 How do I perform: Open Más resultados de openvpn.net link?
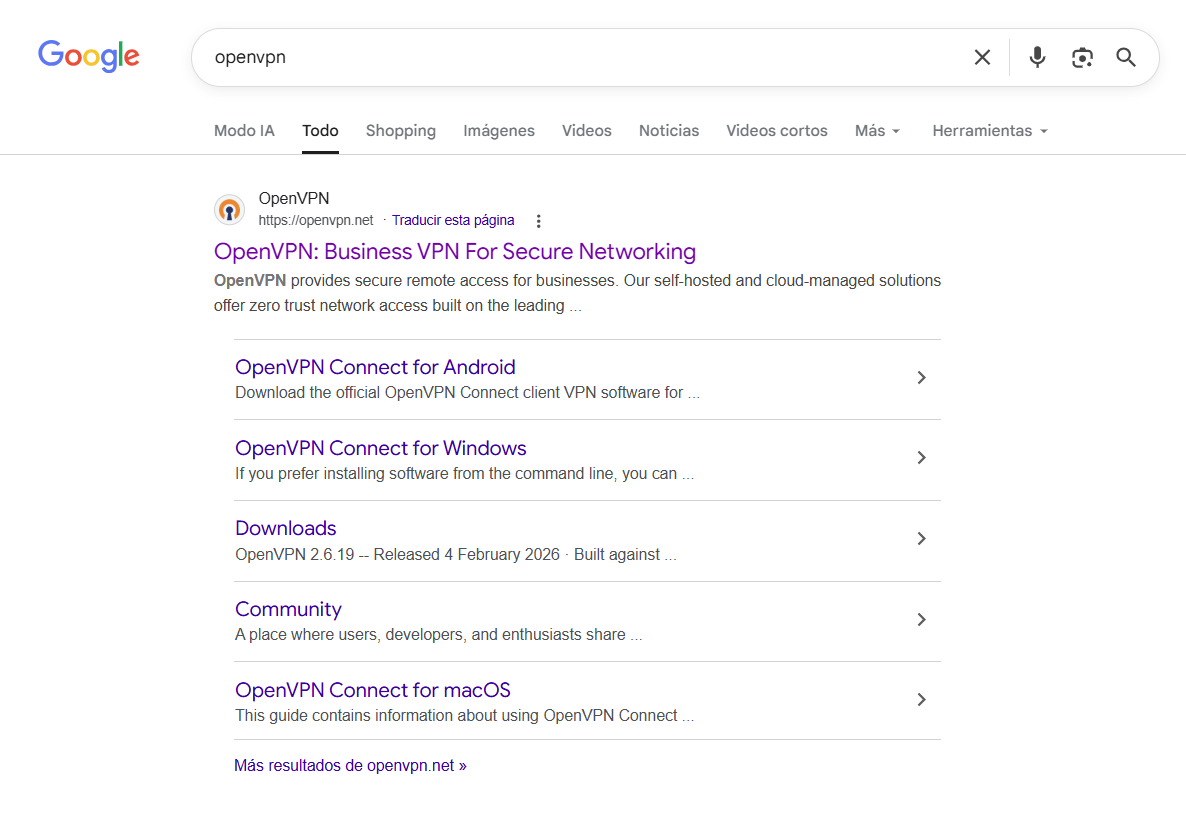tap(350, 766)
